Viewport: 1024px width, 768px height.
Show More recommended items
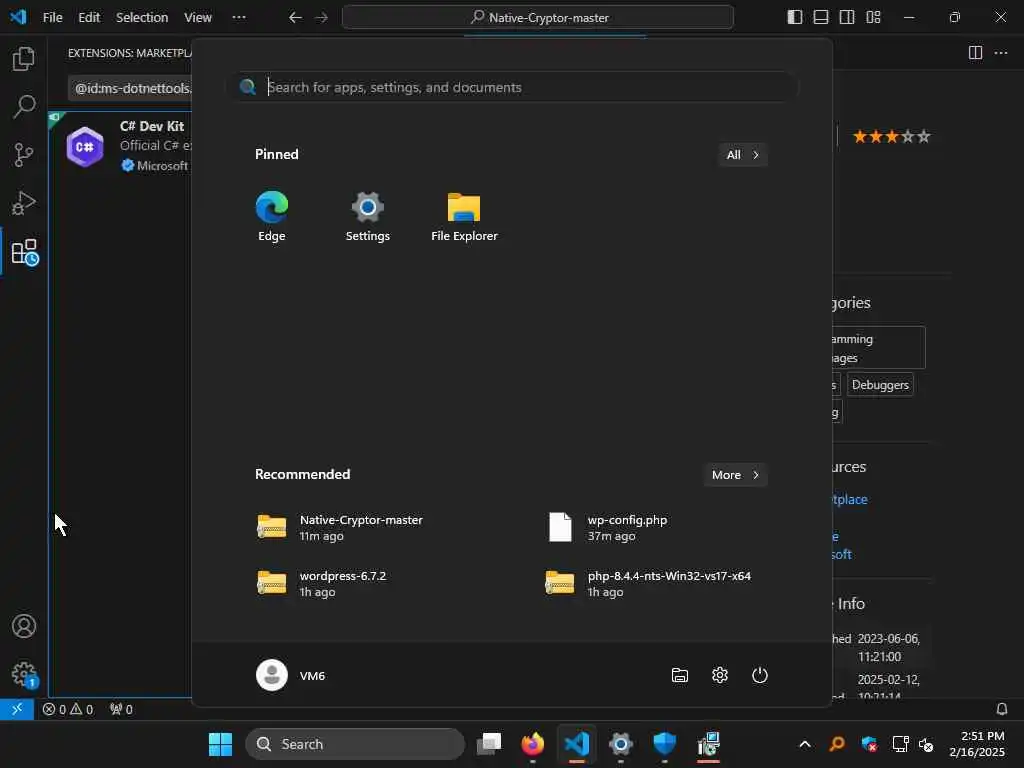[735, 475]
